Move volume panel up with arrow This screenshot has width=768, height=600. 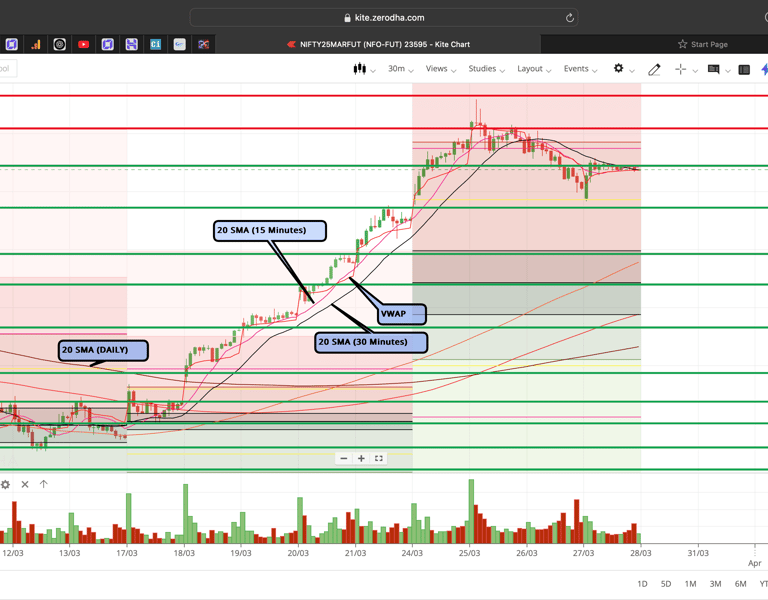(x=44, y=484)
